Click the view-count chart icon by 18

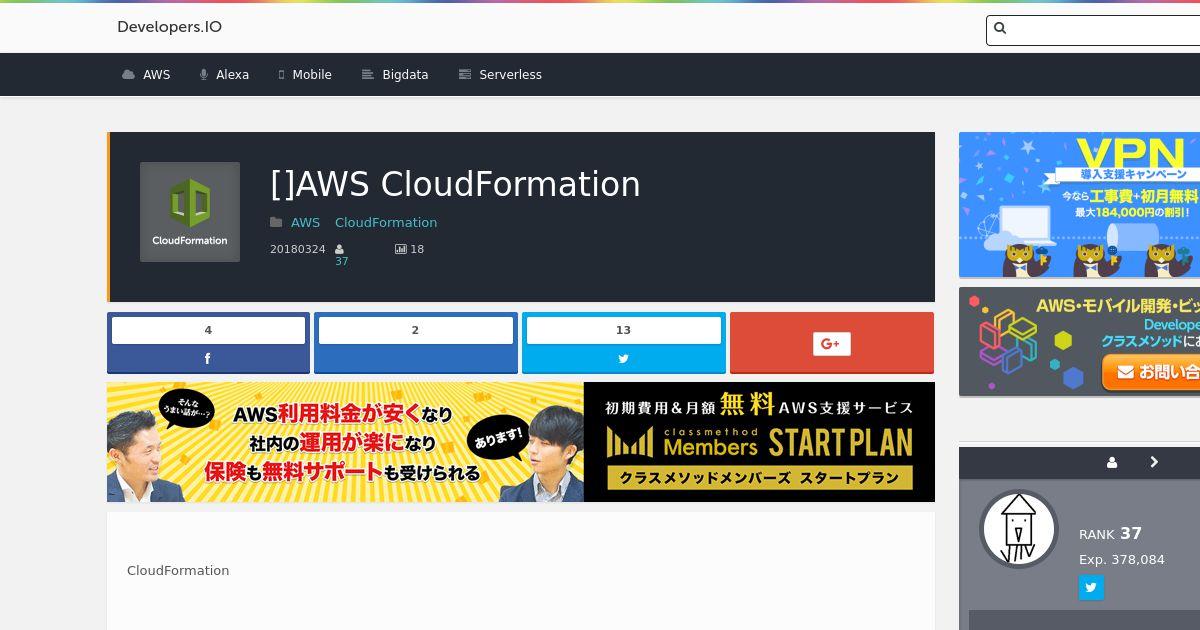point(401,249)
